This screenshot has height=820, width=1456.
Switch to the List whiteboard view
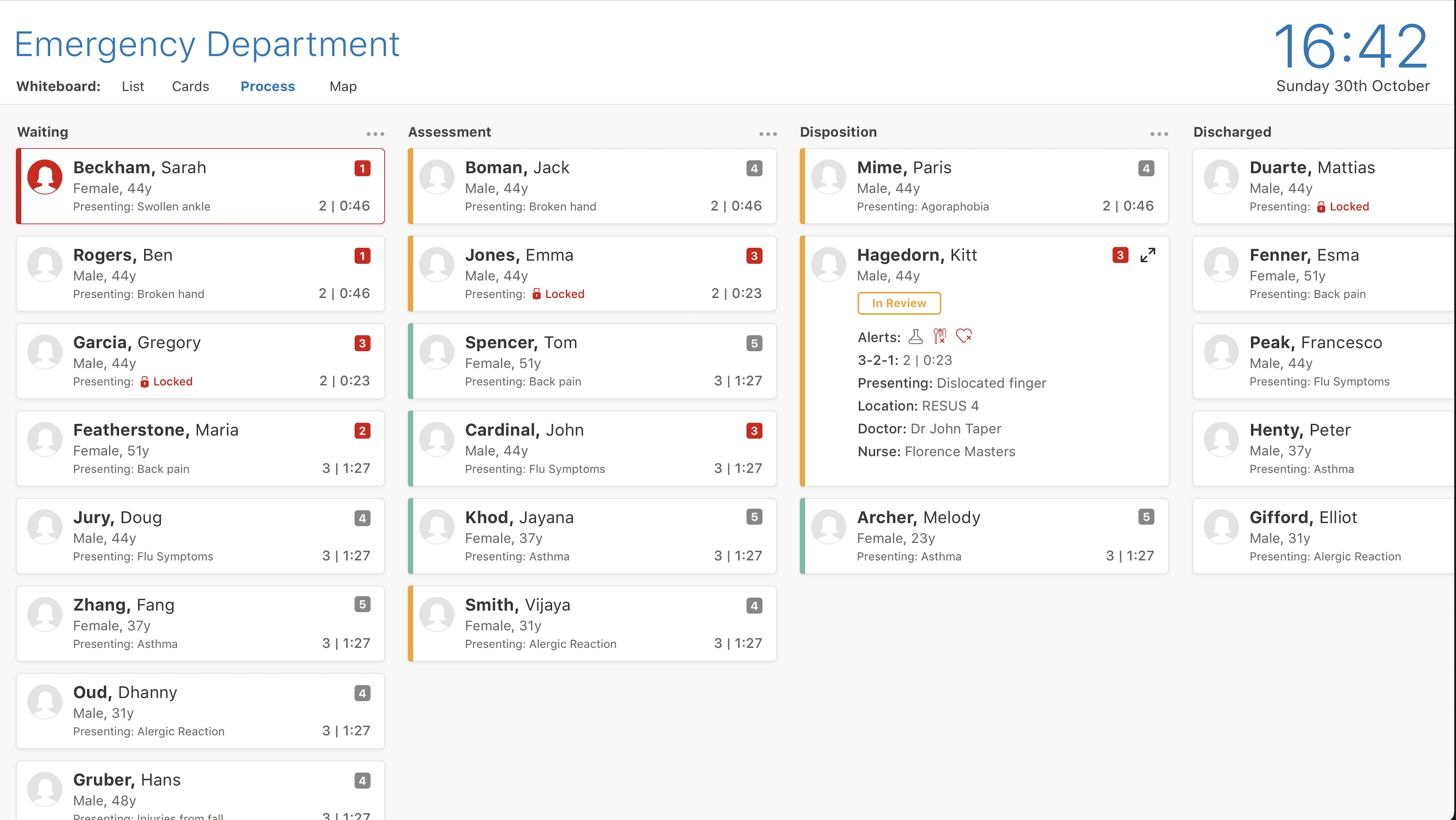tap(133, 86)
